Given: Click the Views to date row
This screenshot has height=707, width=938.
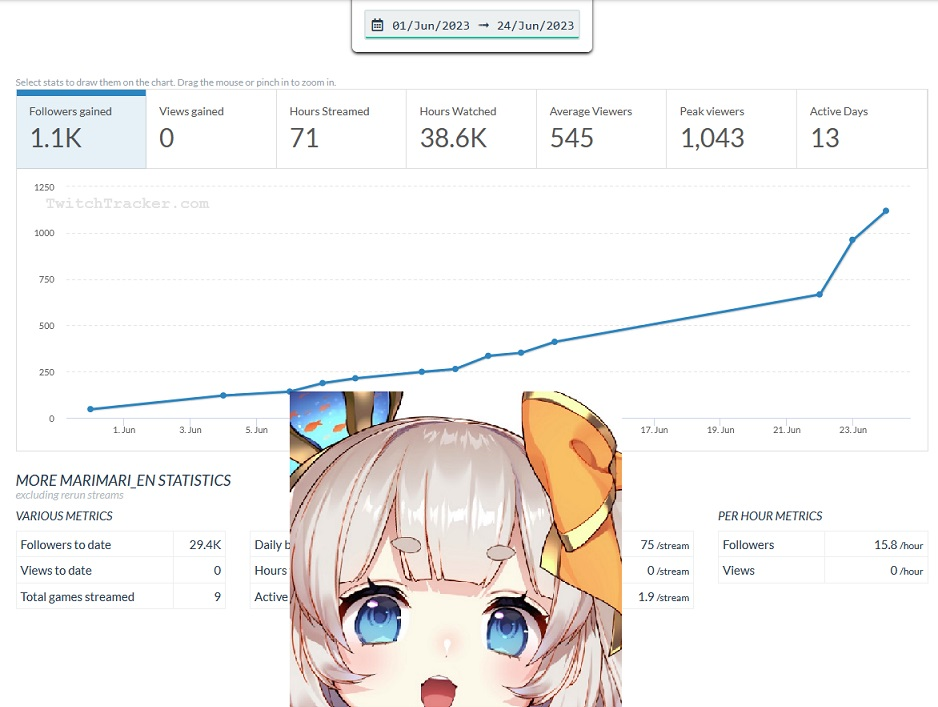Looking at the screenshot, I should coord(121,570).
